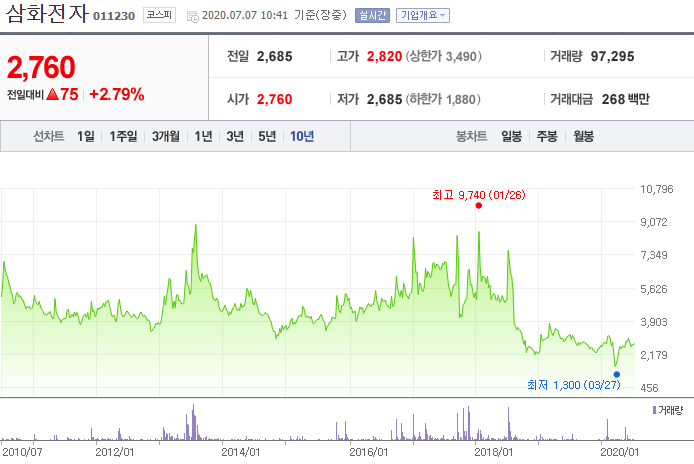
Task: Click the 최저 1,300 (03/27) label
Action: click(574, 385)
